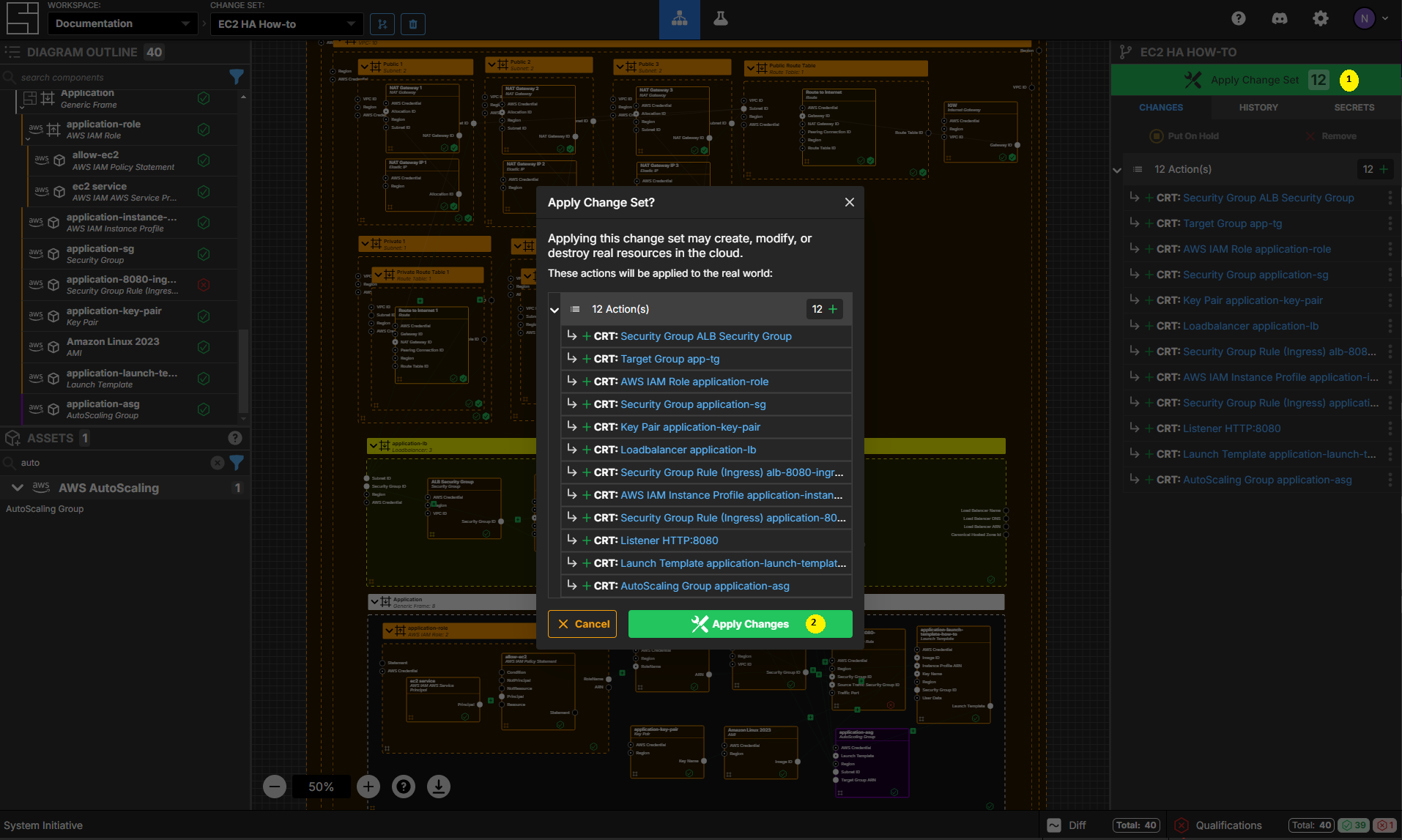Select application-sg Security Group in outline
Image resolution: width=1402 pixels, height=840 pixels.
(130, 254)
